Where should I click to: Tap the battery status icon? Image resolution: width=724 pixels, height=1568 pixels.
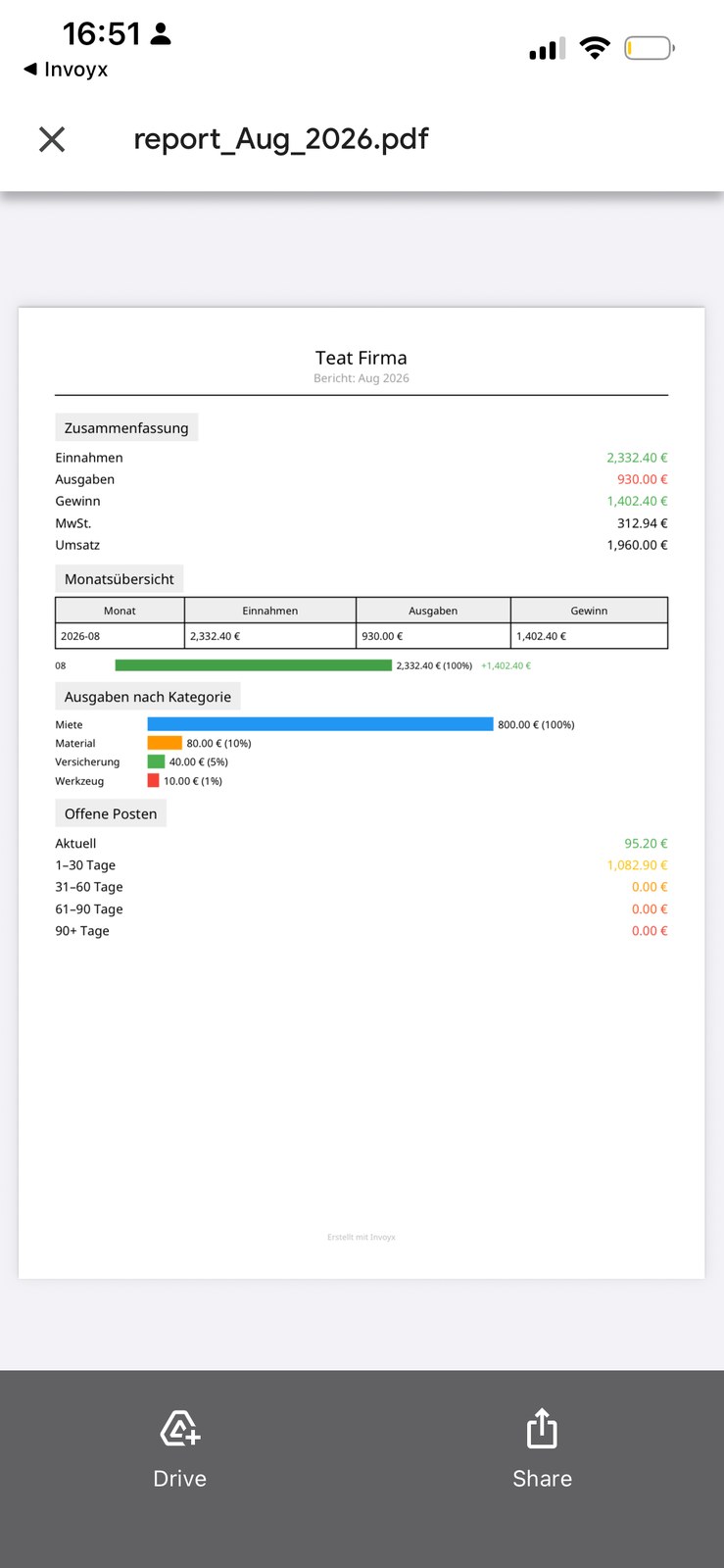[x=650, y=47]
